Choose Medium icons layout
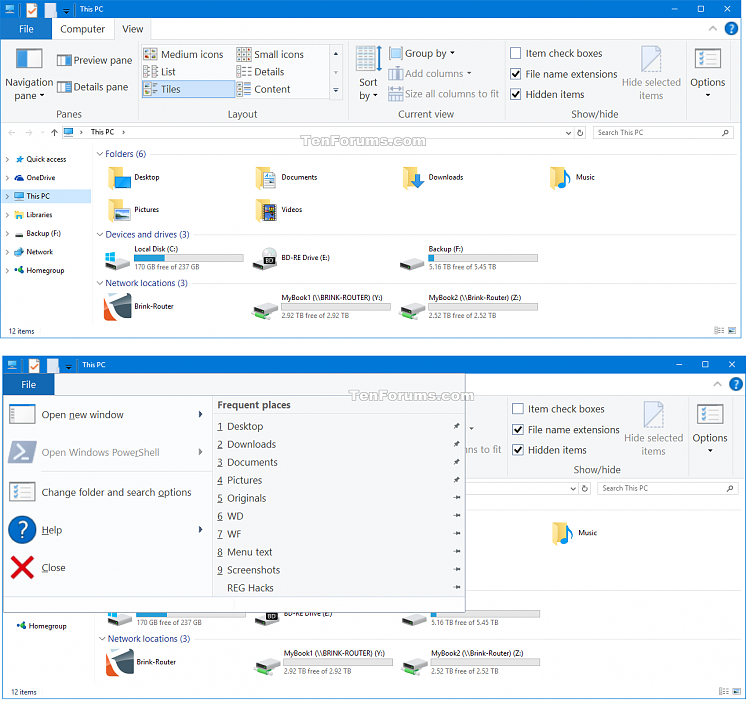Screen dimensions: 750x702 tap(184, 55)
